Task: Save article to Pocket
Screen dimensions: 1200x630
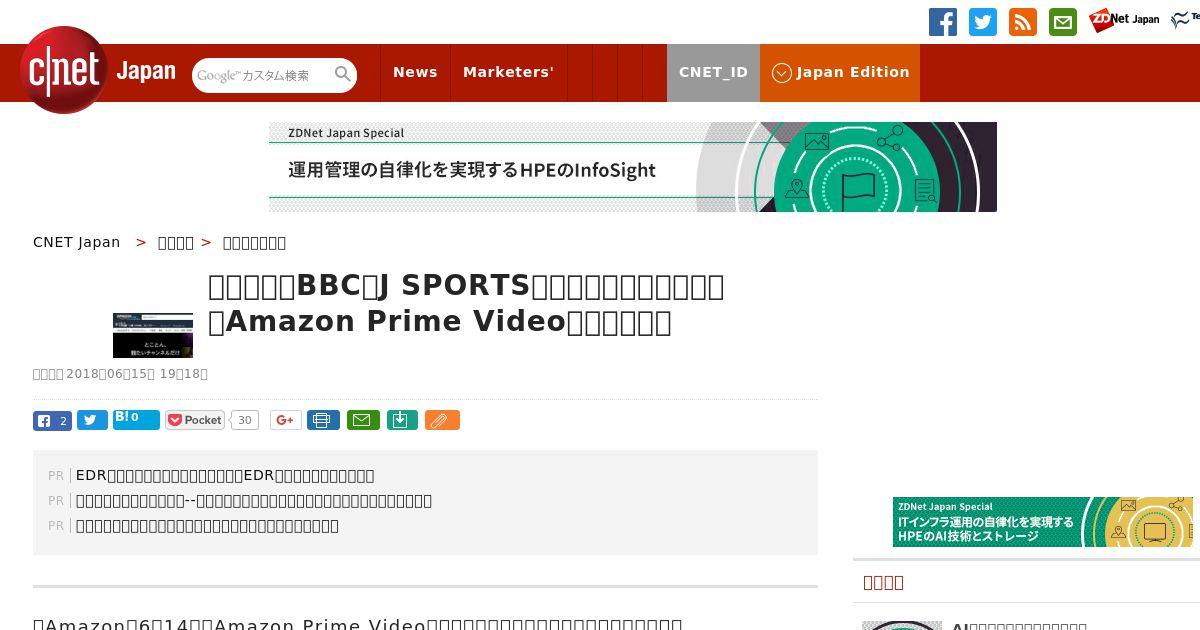Action: 195,420
